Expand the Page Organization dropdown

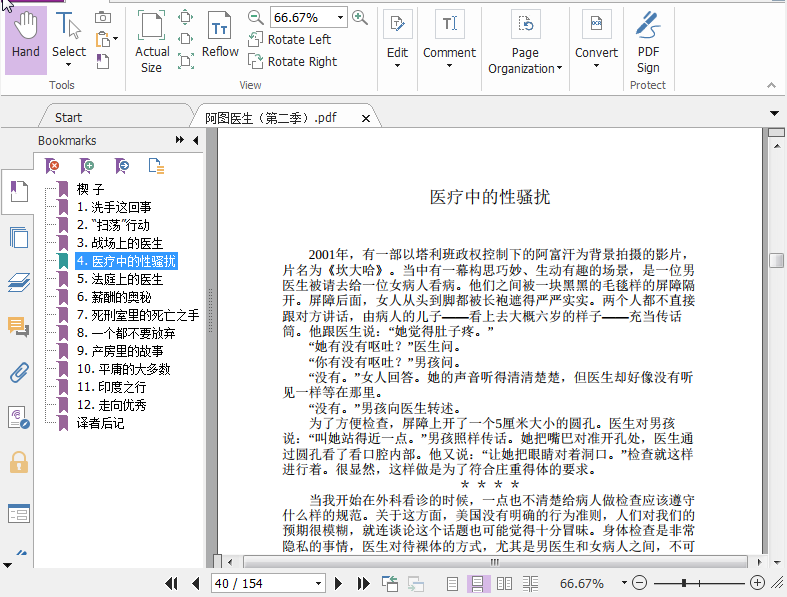point(525,45)
